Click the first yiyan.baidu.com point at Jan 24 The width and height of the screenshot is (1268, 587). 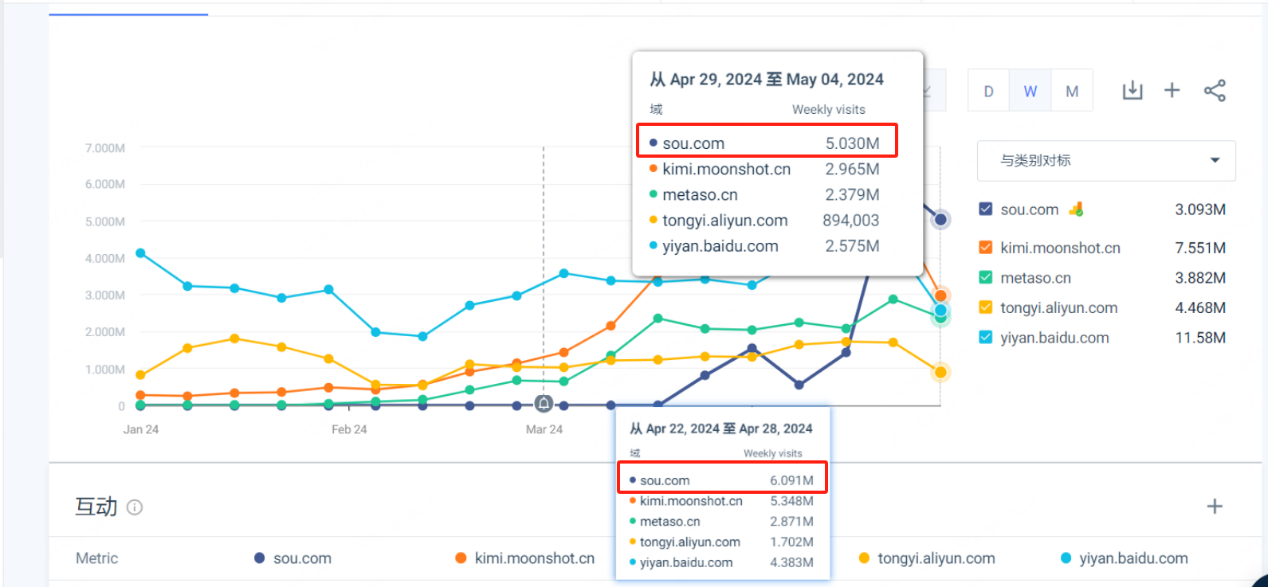point(141,253)
